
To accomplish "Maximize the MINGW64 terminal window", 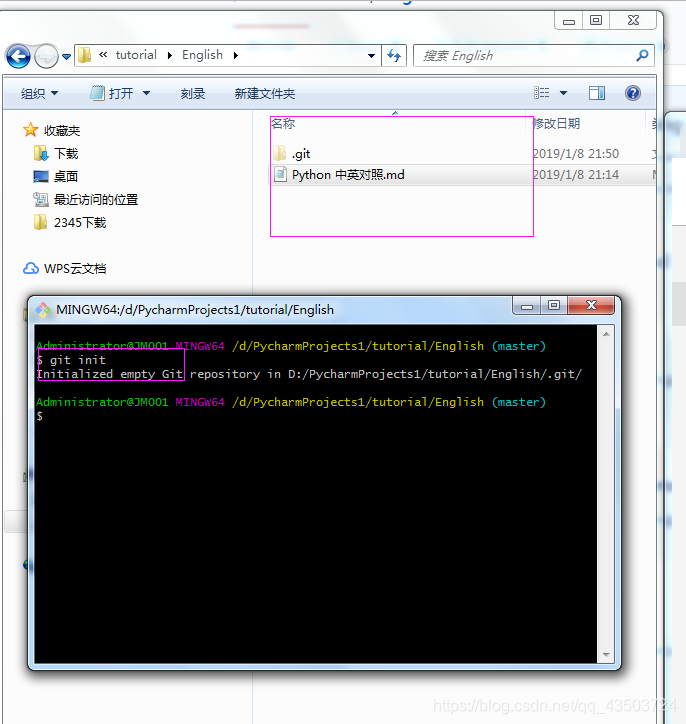I will (x=554, y=306).
